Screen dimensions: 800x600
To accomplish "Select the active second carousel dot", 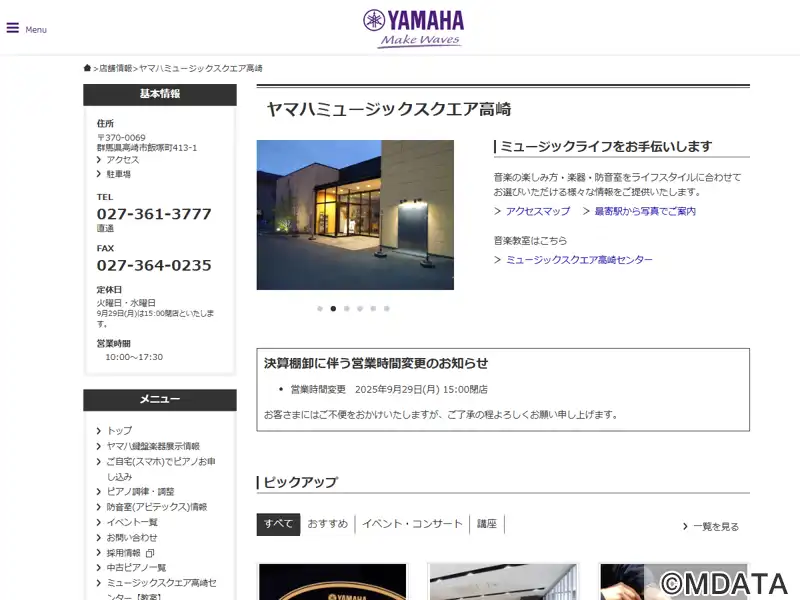I will click(x=333, y=309).
